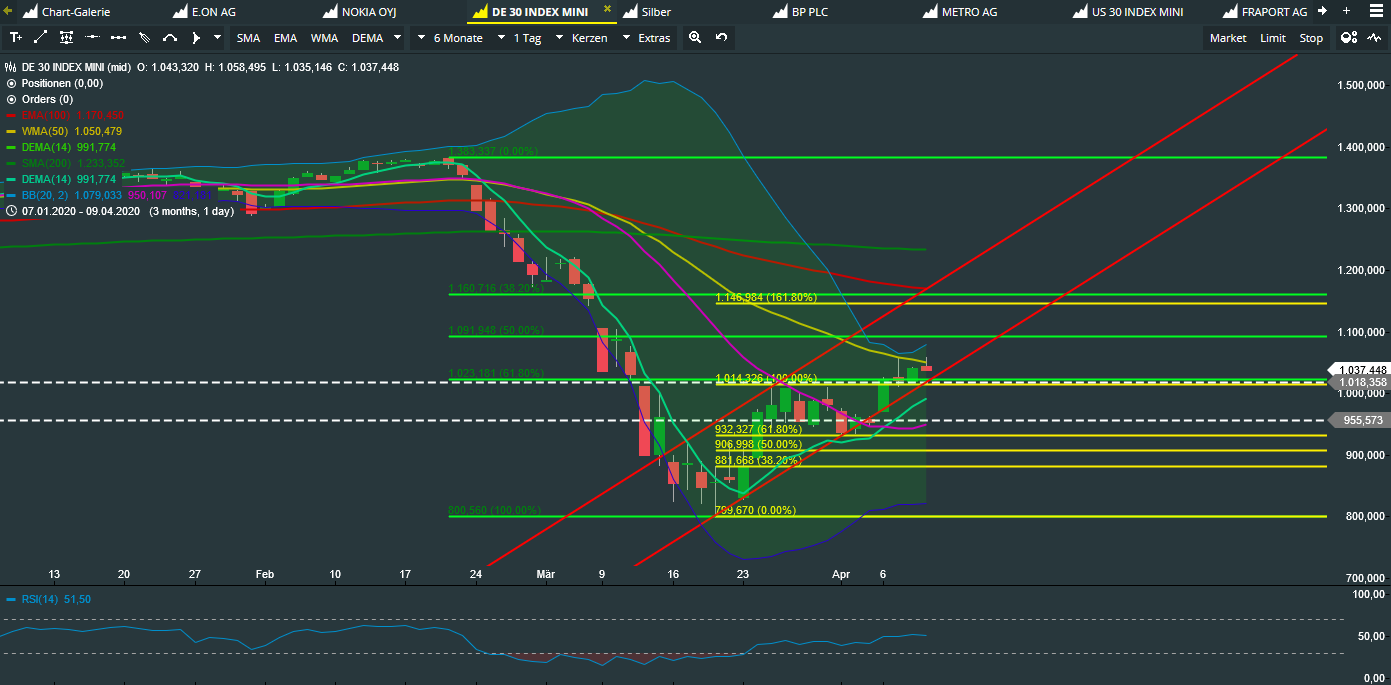The image size is (1391, 685).
Task: Select the SMA(200) legend entry
Action: click(73, 164)
